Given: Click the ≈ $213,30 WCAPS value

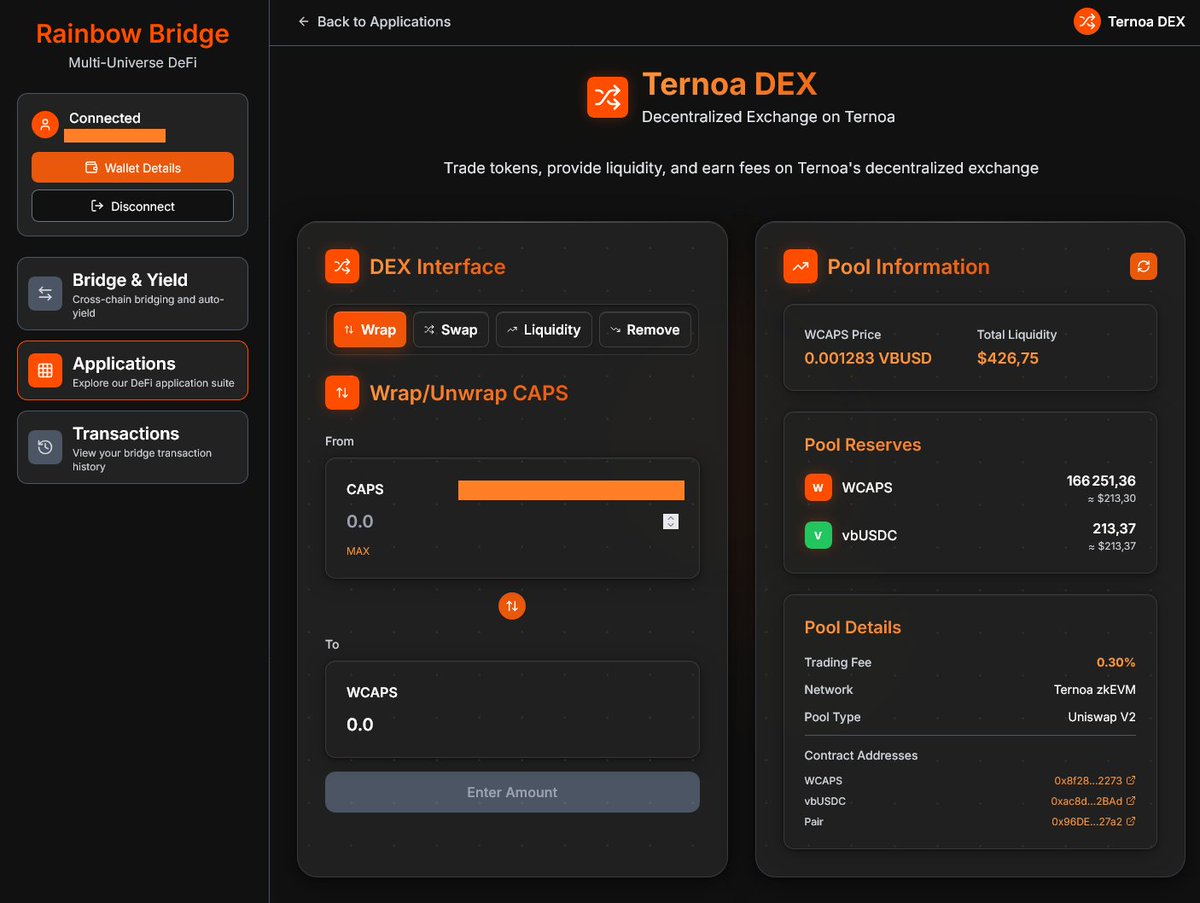Looking at the screenshot, I should pos(1112,498).
